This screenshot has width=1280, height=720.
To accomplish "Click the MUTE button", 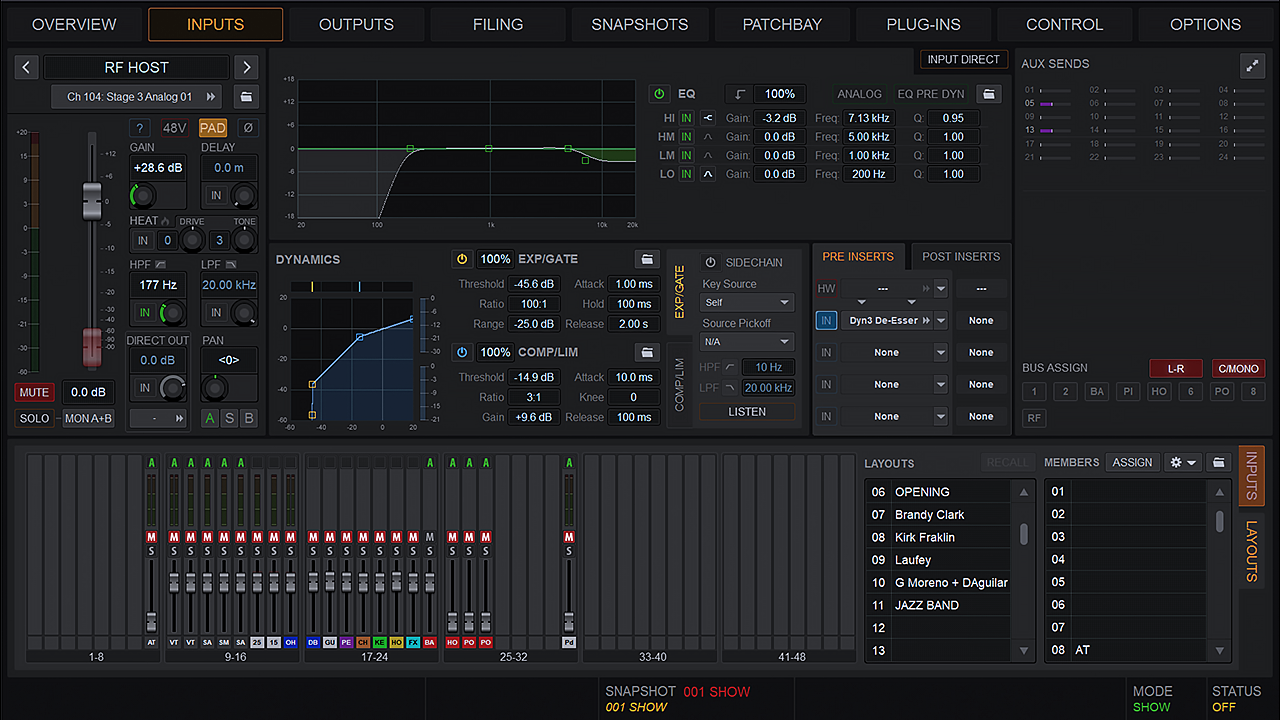I will pyautogui.click(x=34, y=393).
